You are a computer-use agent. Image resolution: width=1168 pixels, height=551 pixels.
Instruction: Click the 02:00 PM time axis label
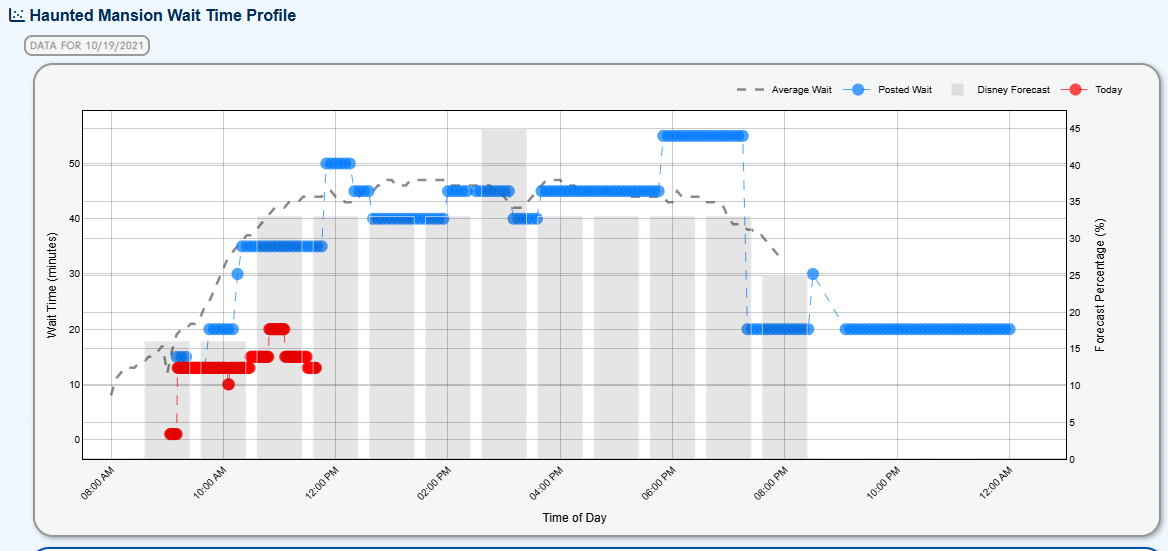coord(436,484)
